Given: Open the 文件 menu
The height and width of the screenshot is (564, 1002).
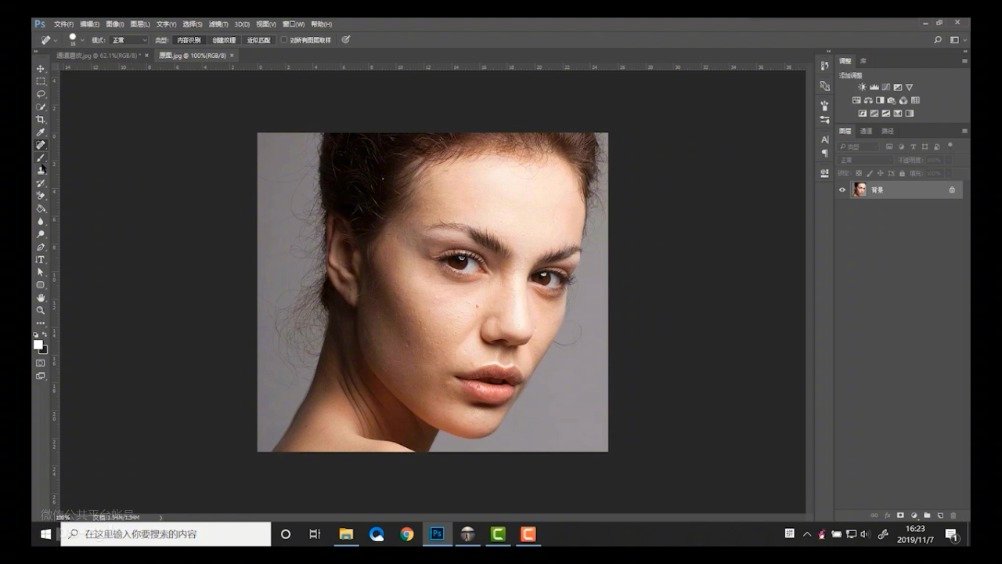Looking at the screenshot, I should [x=63, y=23].
